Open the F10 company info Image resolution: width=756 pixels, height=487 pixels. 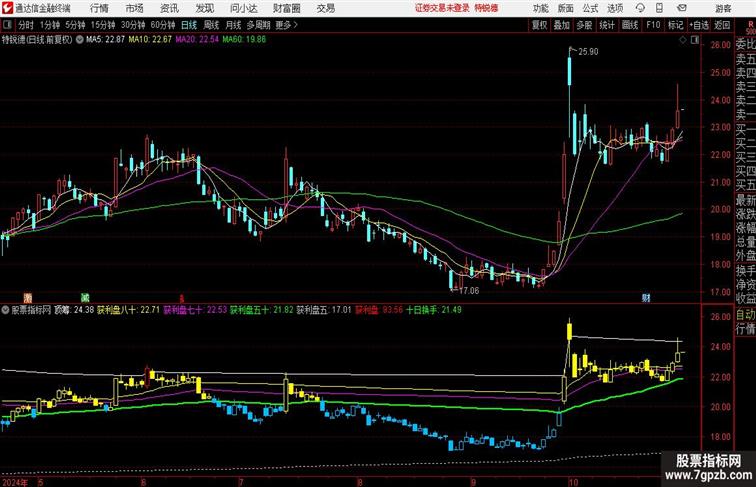pos(653,25)
